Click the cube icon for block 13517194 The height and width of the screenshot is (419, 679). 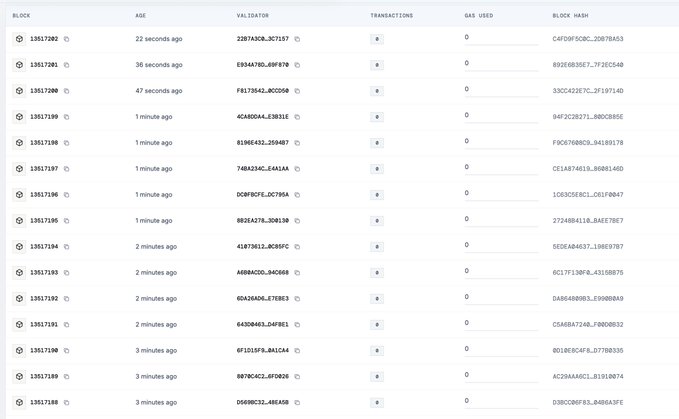(19, 247)
